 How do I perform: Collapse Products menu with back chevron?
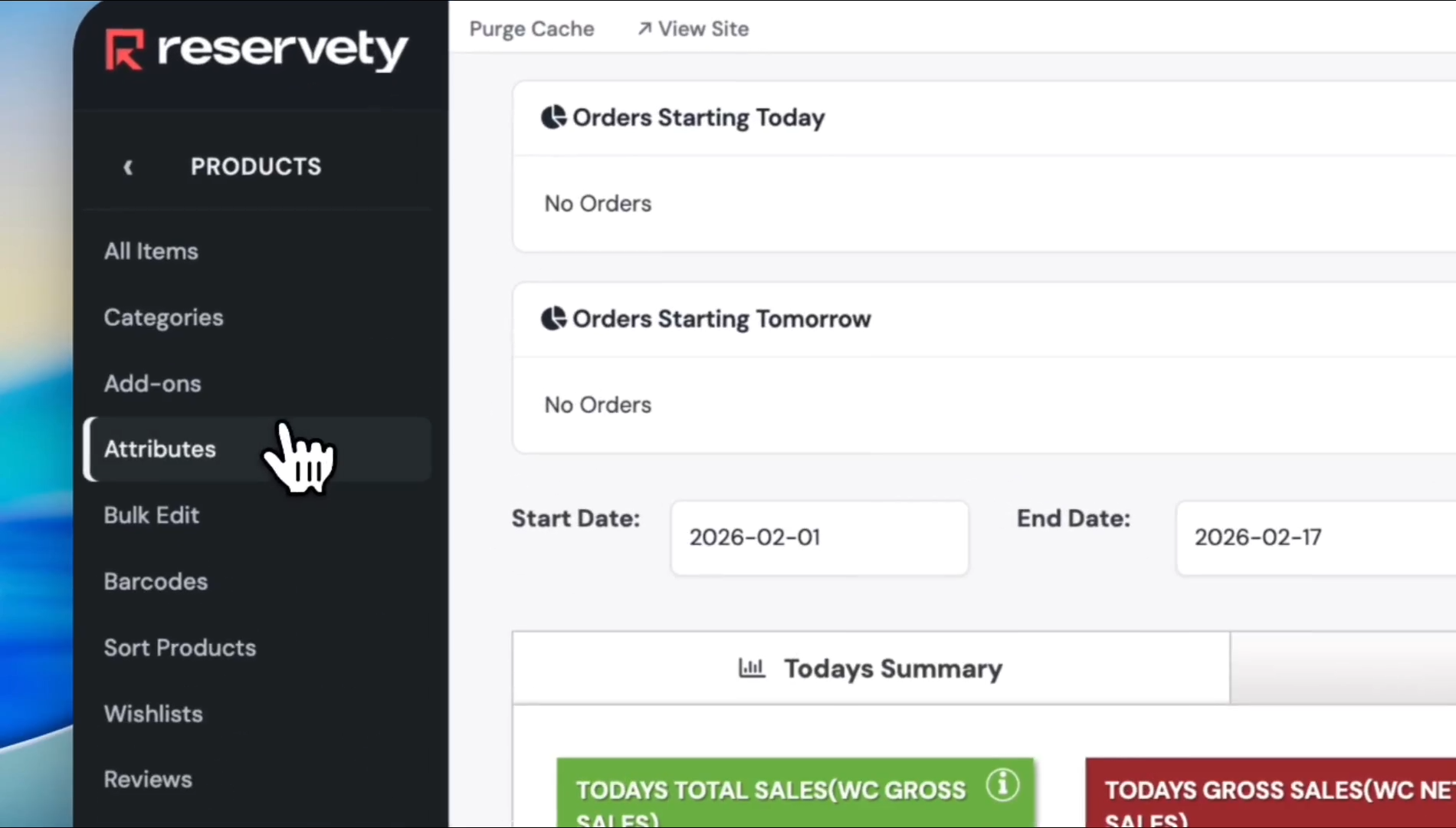click(x=128, y=167)
